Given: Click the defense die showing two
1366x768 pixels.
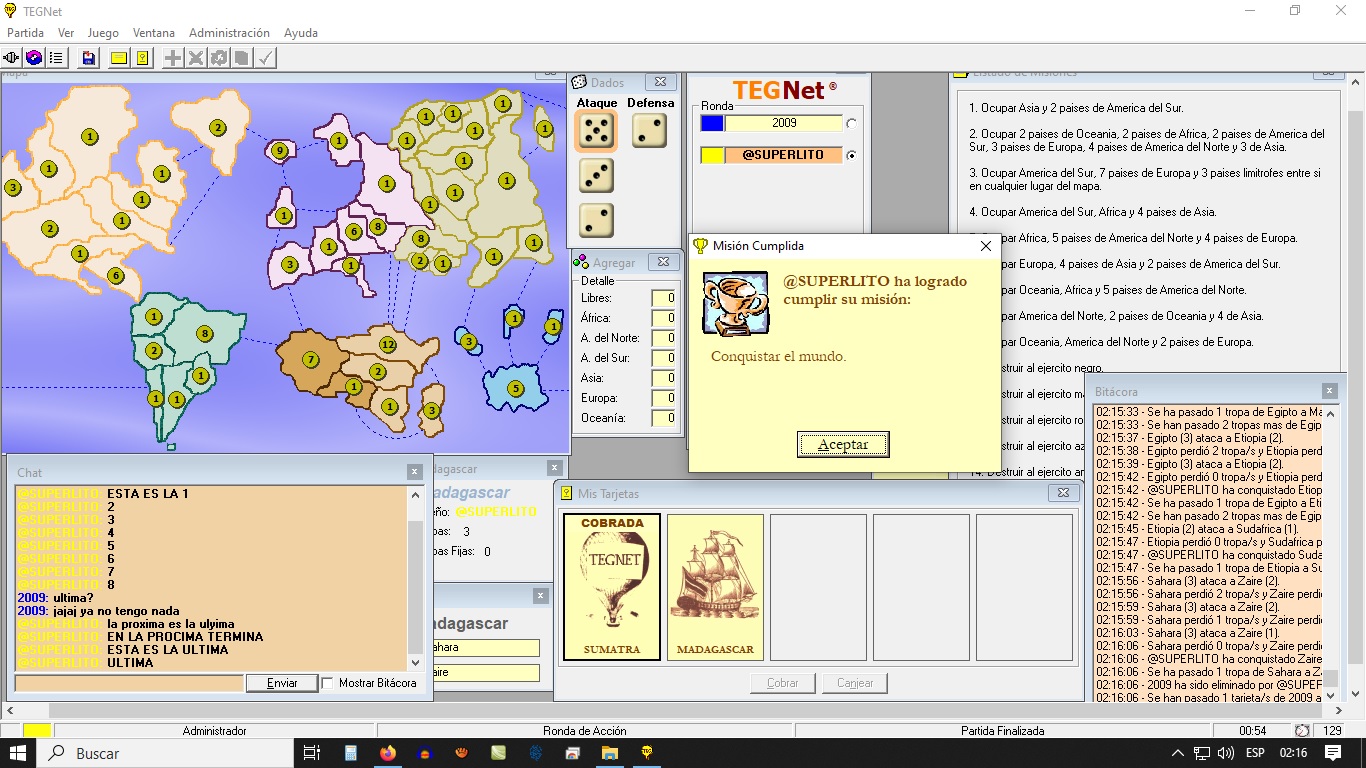Looking at the screenshot, I should click(649, 131).
